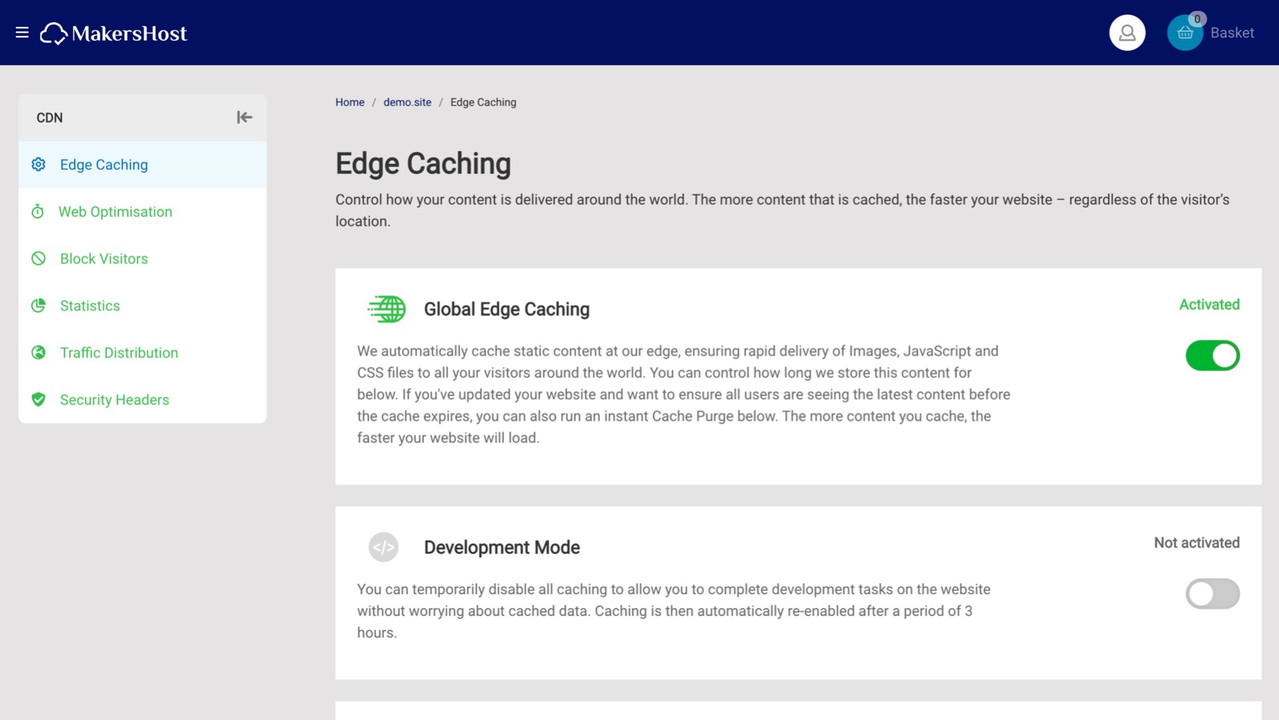
Task: Disable the Global Edge Caching toggle
Action: pyautogui.click(x=1212, y=355)
